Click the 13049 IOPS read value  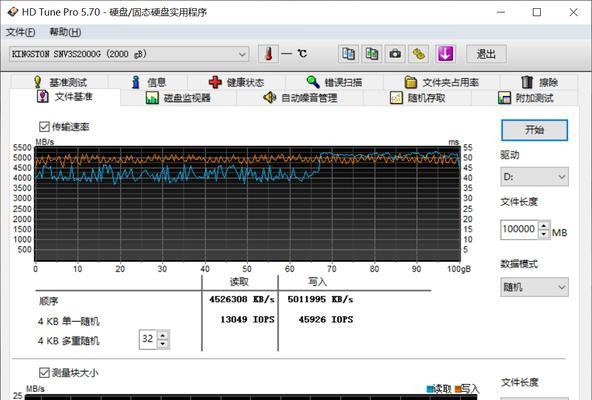click(x=247, y=320)
